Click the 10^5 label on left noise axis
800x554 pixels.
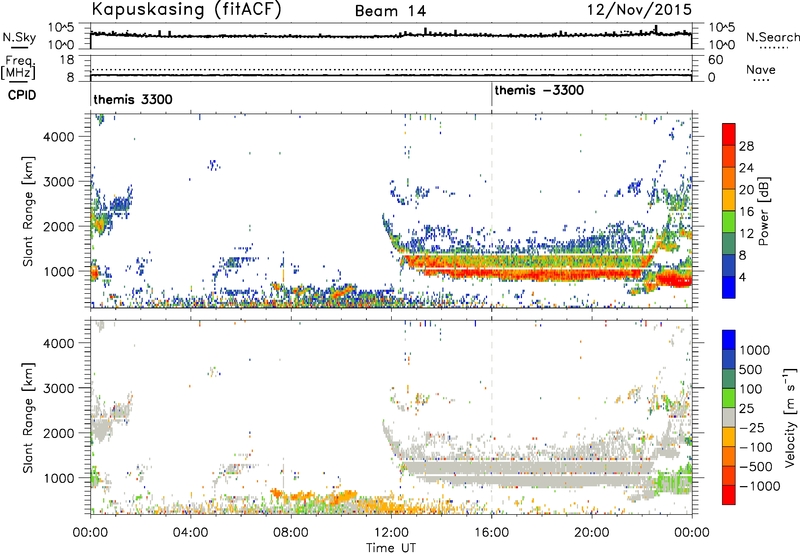pyautogui.click(x=61, y=28)
